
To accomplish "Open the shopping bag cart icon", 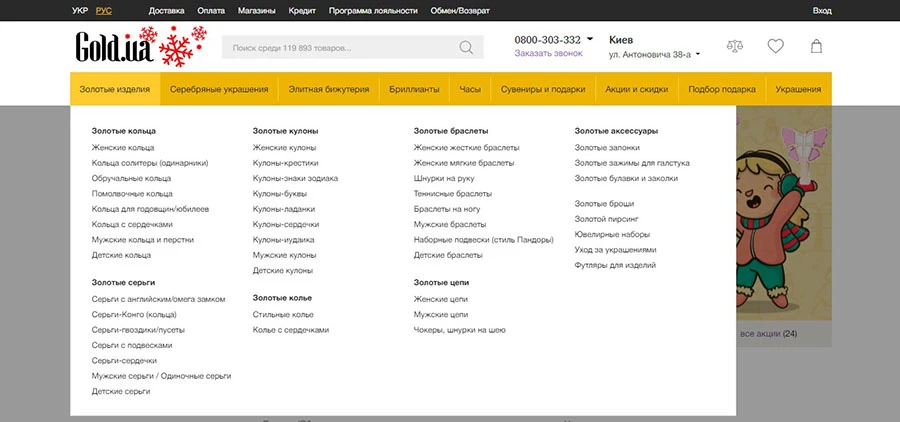I will click(816, 47).
